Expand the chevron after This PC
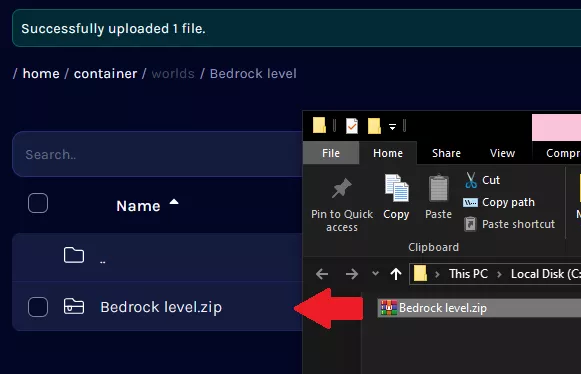Image resolution: width=581 pixels, height=374 pixels. click(499, 274)
